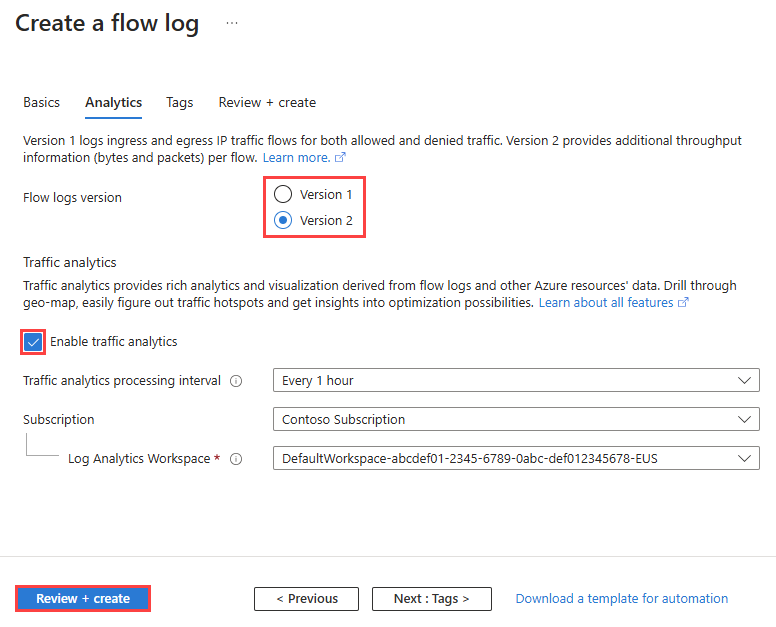The height and width of the screenshot is (627, 776).
Task: Select the Analytics tab
Action: 113,102
